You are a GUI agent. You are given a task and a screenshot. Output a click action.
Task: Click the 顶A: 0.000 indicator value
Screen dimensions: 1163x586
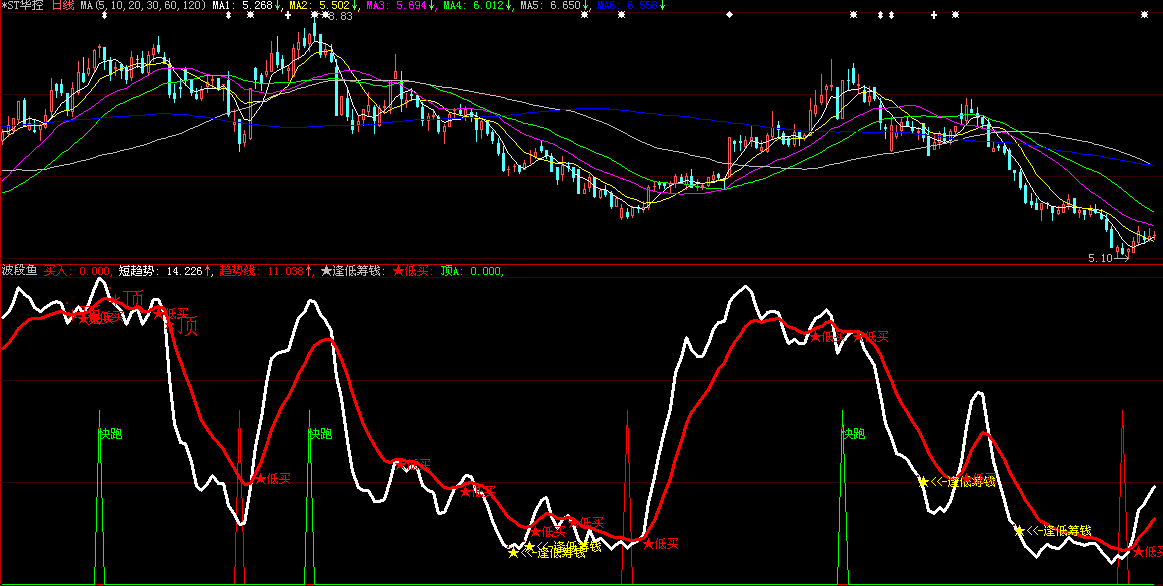pos(472,271)
